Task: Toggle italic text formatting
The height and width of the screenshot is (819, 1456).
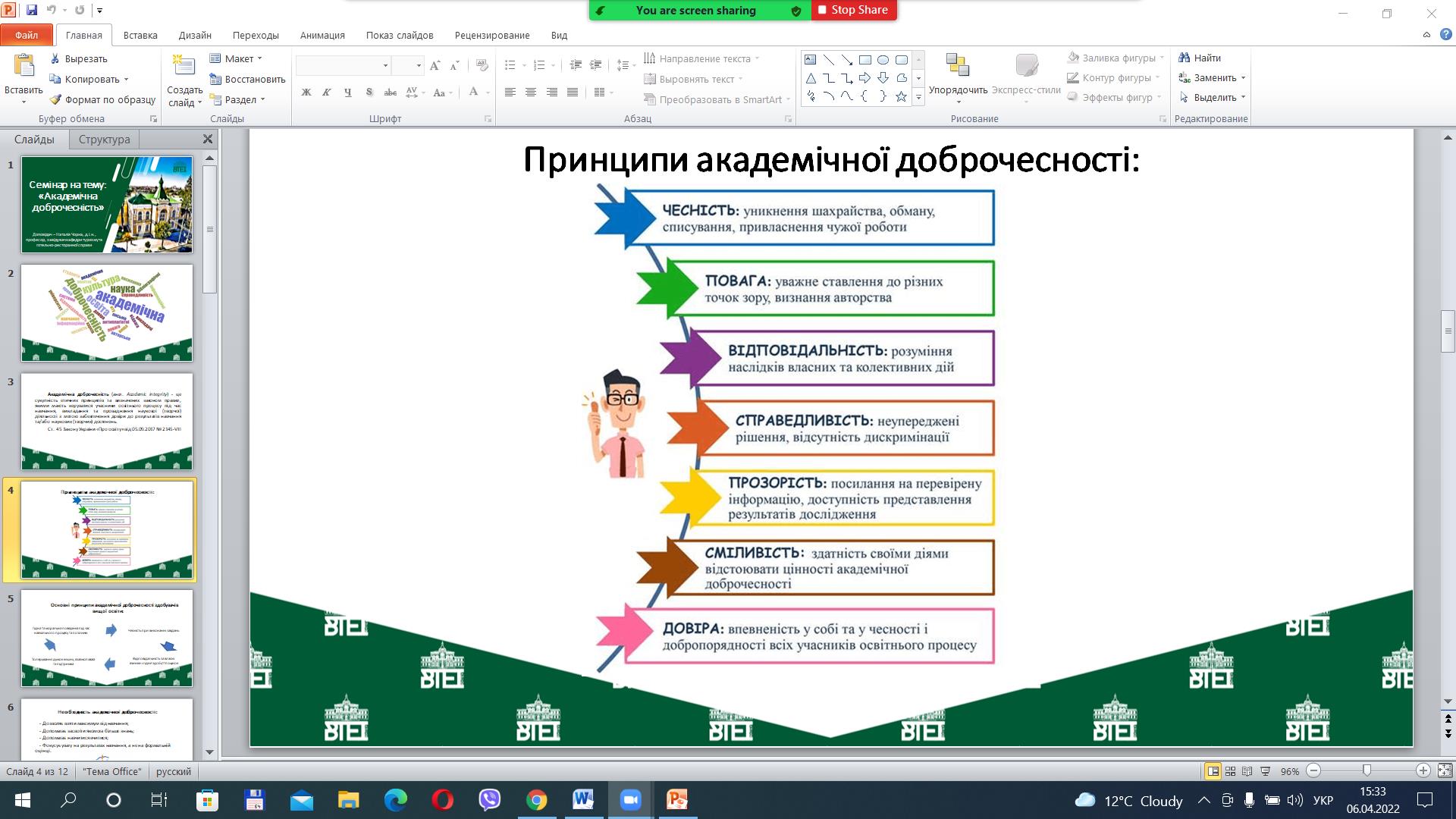Action: pos(327,93)
